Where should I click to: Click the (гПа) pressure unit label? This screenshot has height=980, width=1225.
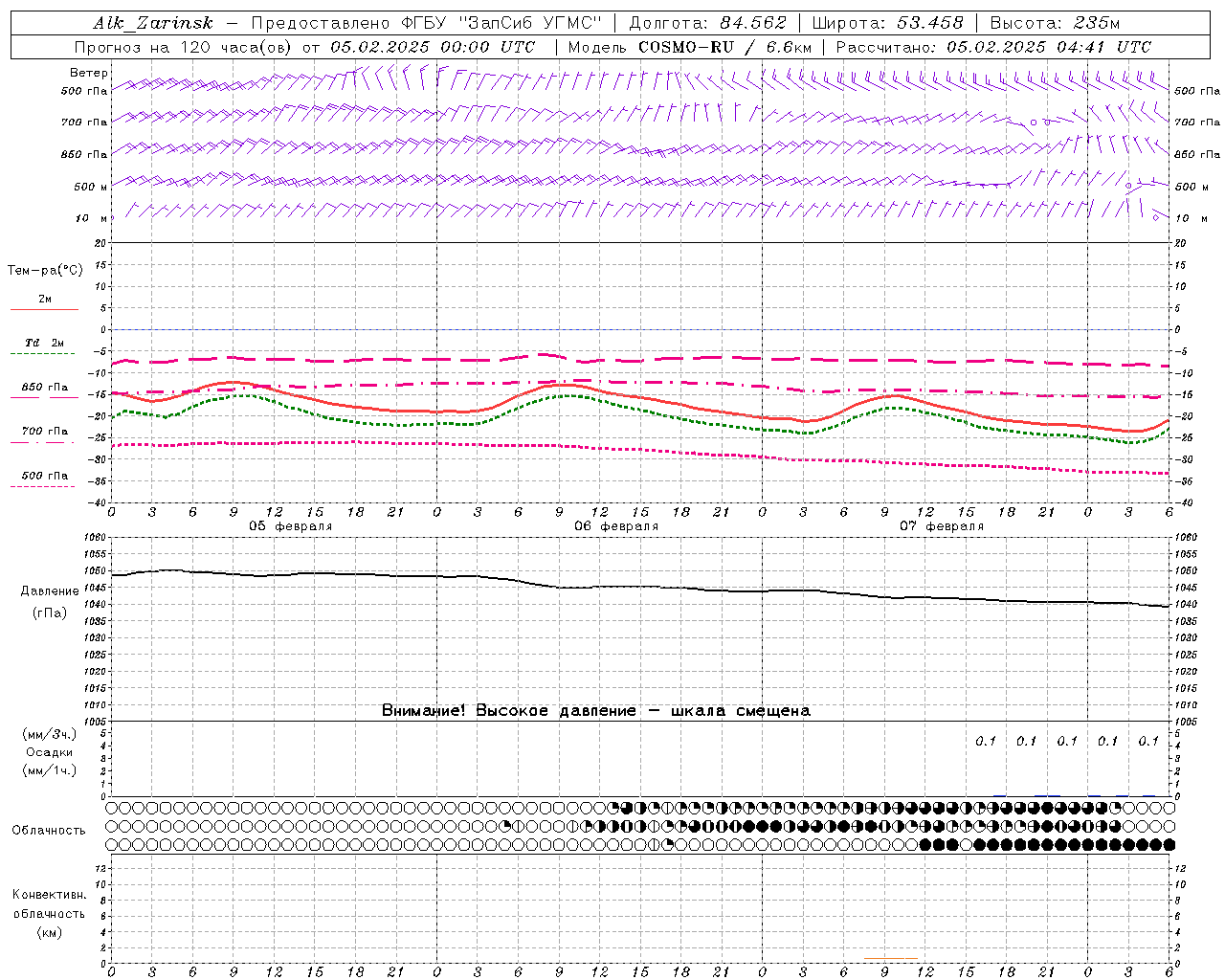[50, 613]
